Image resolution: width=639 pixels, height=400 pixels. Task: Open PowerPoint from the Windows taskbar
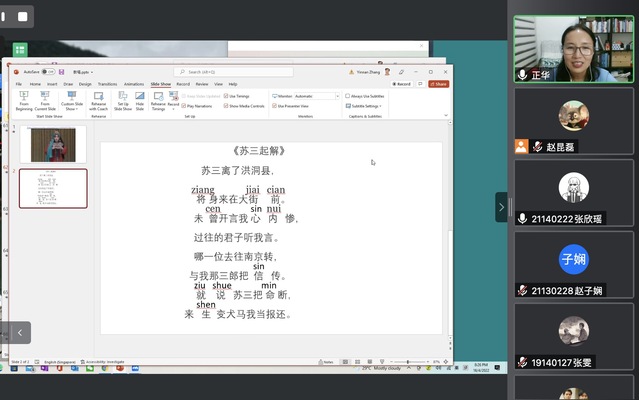point(120,368)
